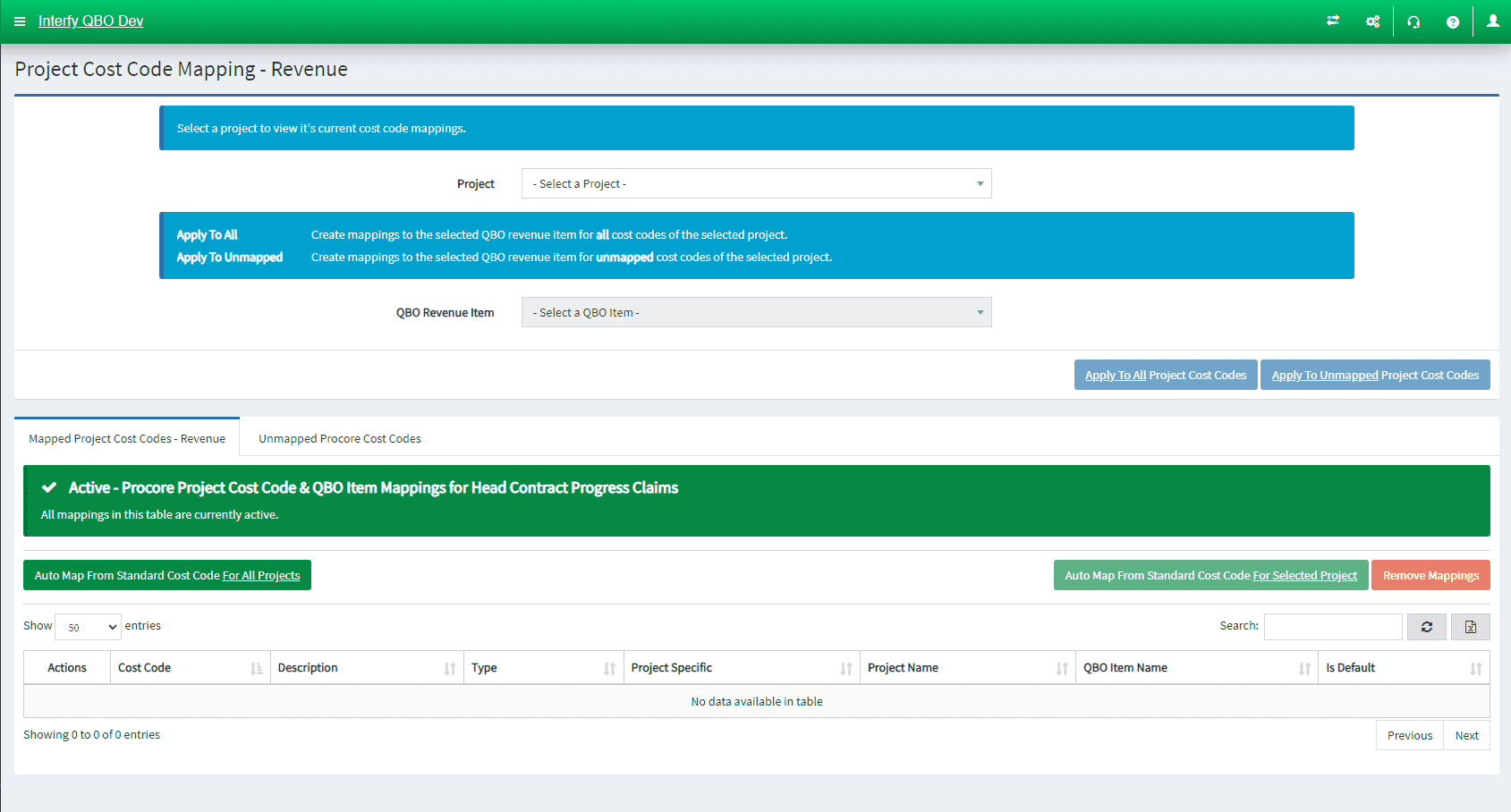Click the sync transfer arrows icon in navbar
The image size is (1511, 812).
point(1332,21)
